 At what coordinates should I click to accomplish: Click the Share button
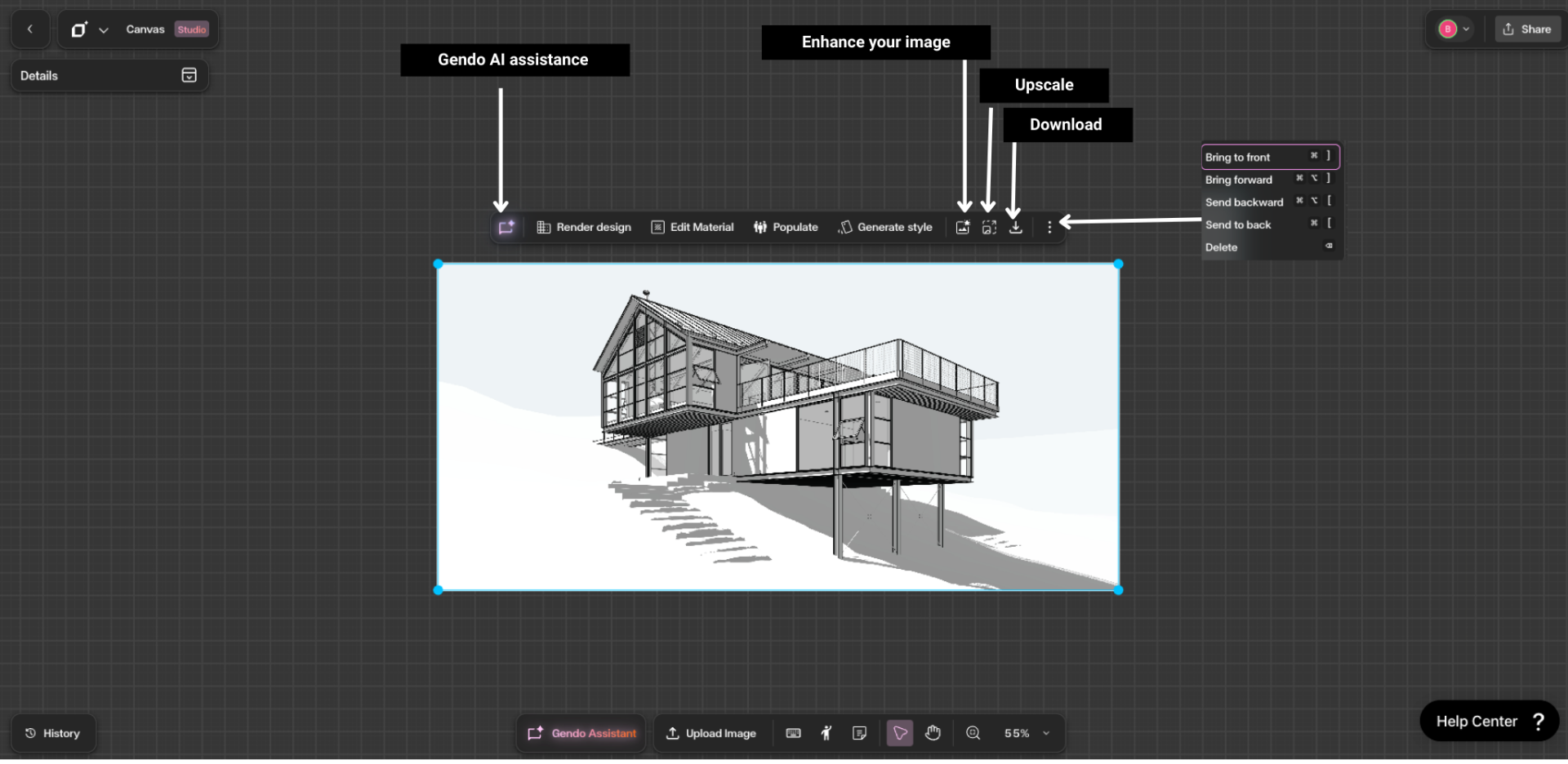click(x=1527, y=29)
